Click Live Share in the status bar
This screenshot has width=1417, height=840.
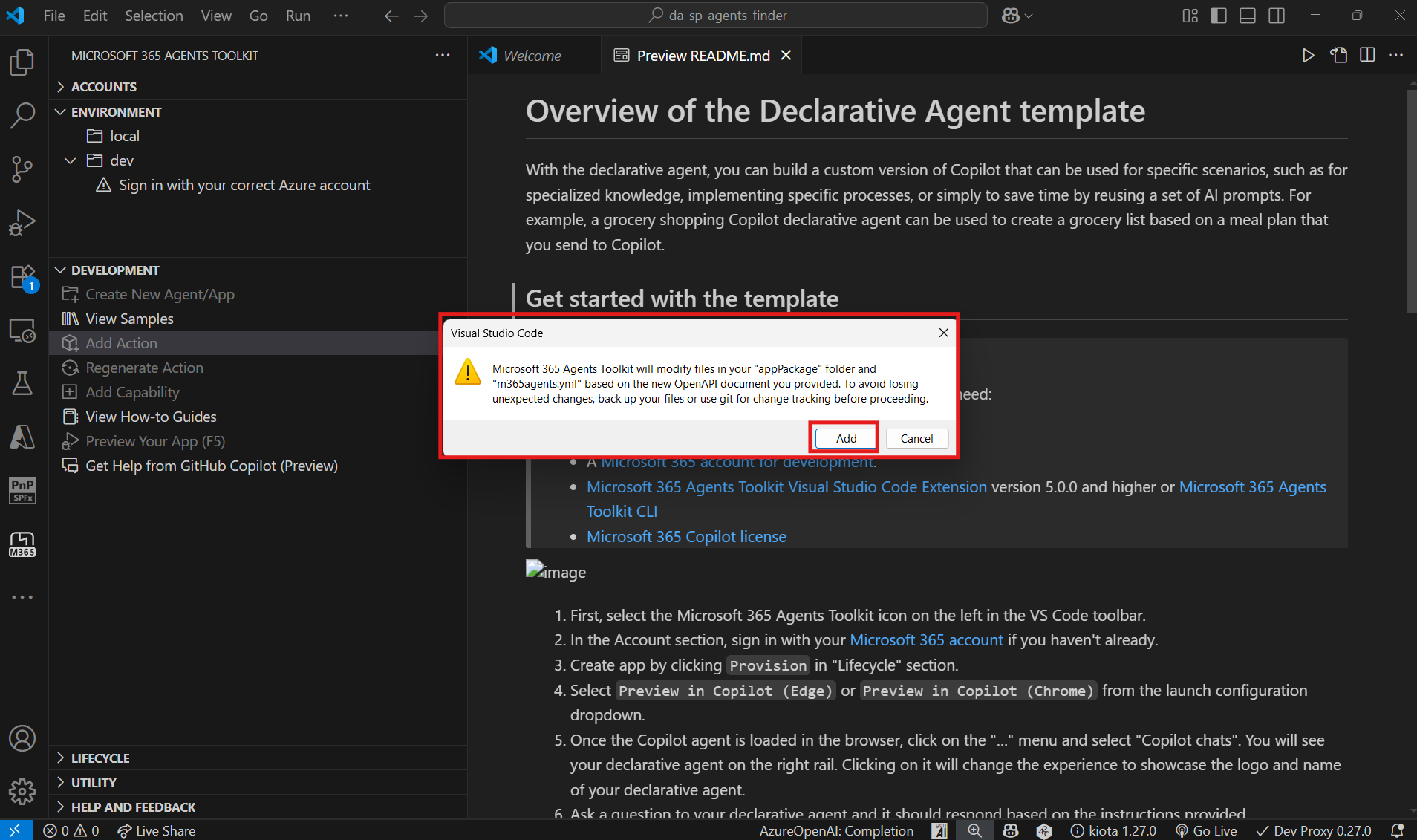click(157, 830)
